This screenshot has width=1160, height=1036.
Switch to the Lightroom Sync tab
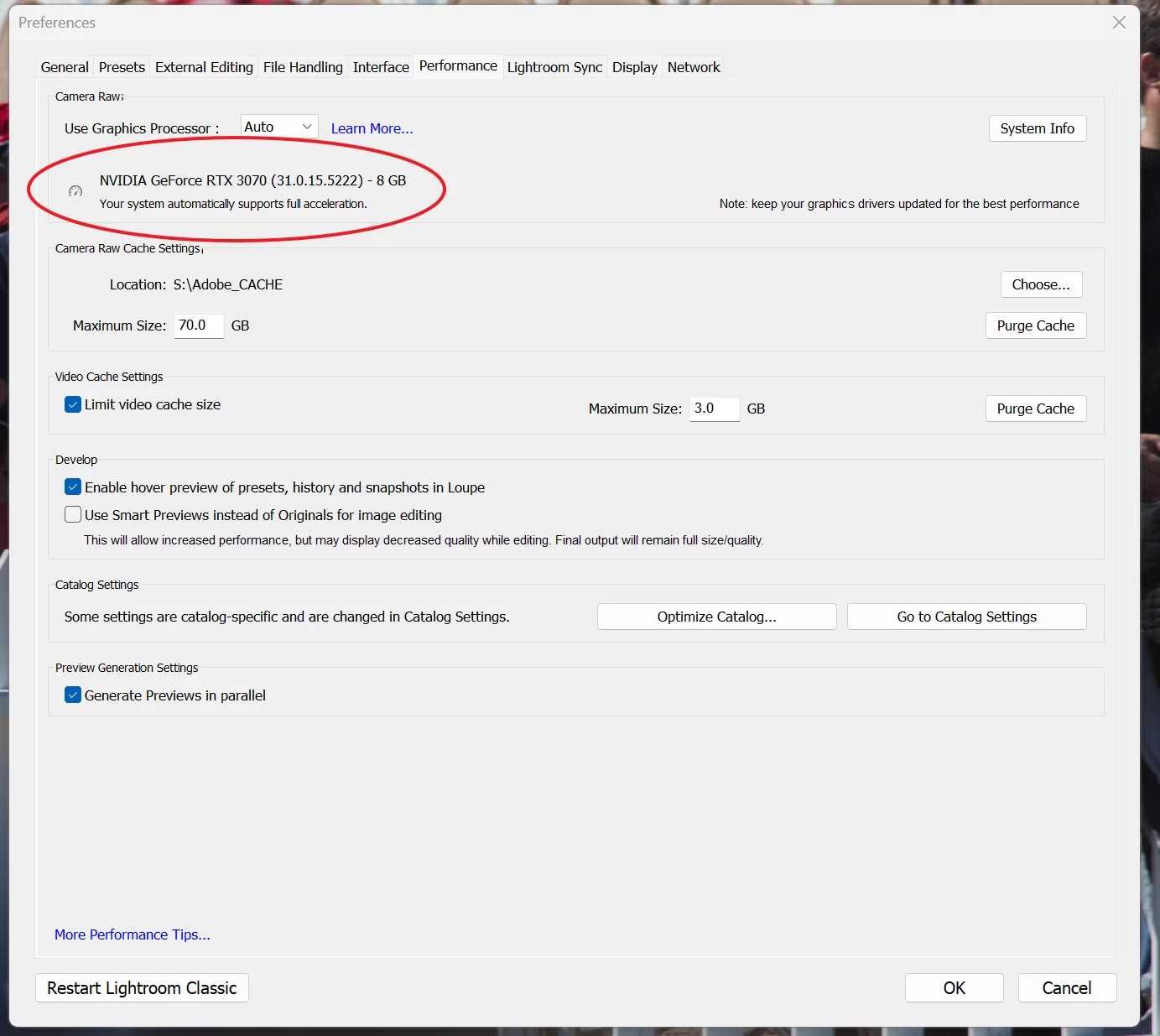(x=554, y=67)
